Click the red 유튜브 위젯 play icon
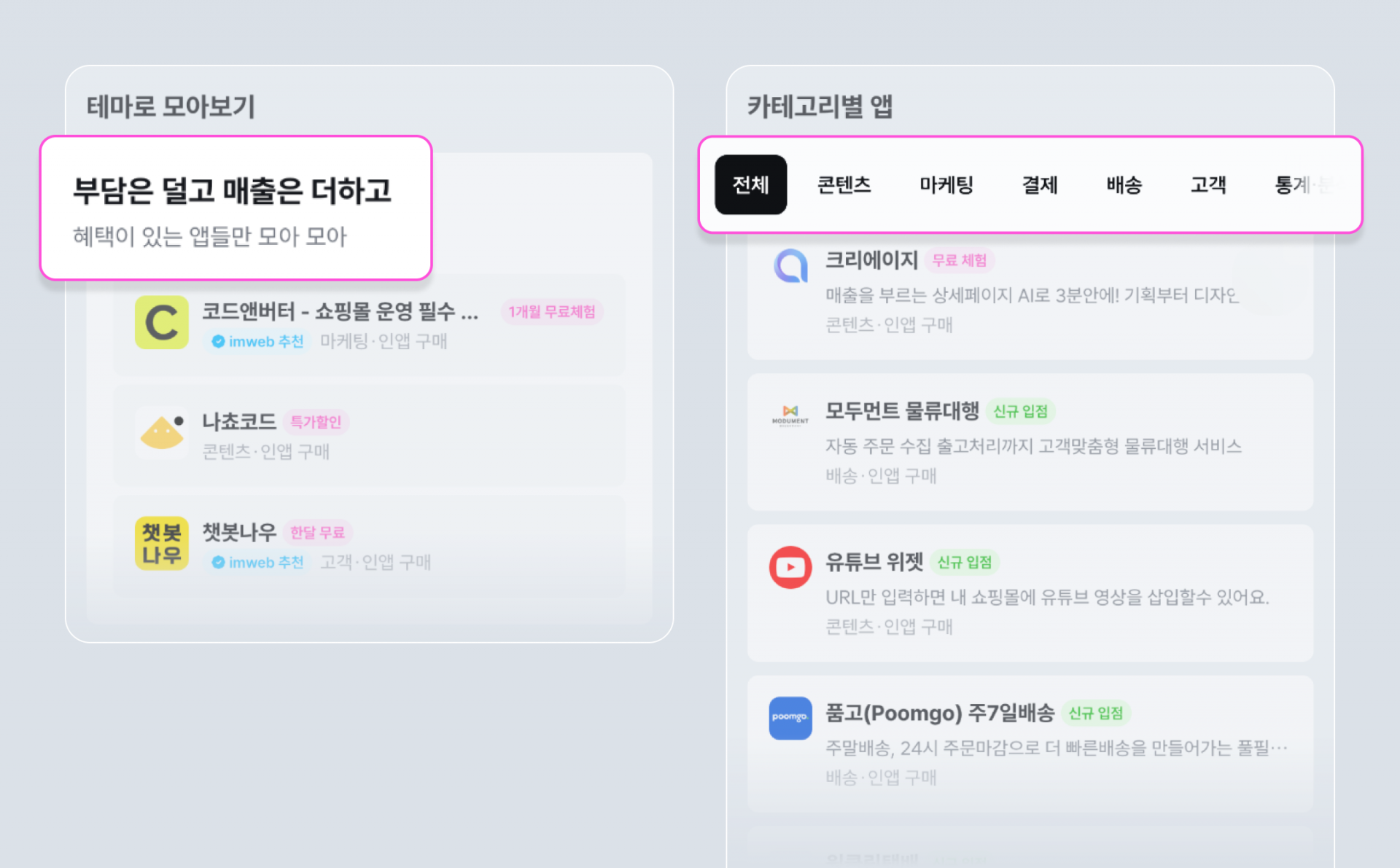Viewport: 1400px width, 868px height. 790,567
